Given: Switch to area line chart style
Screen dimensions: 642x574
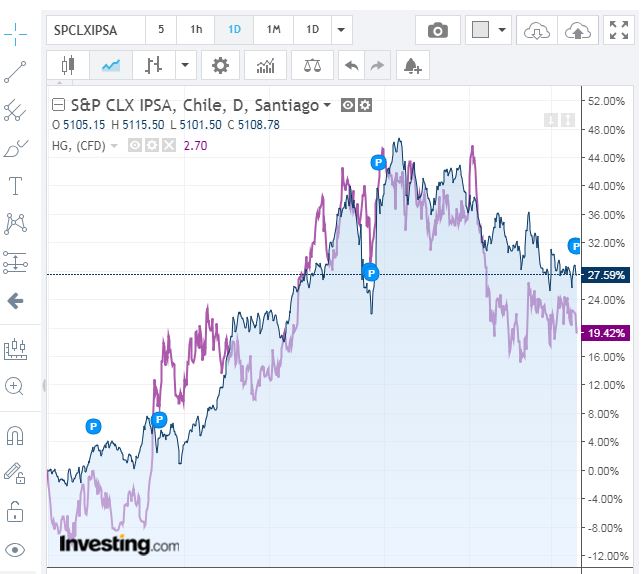Looking at the screenshot, I should (111, 65).
